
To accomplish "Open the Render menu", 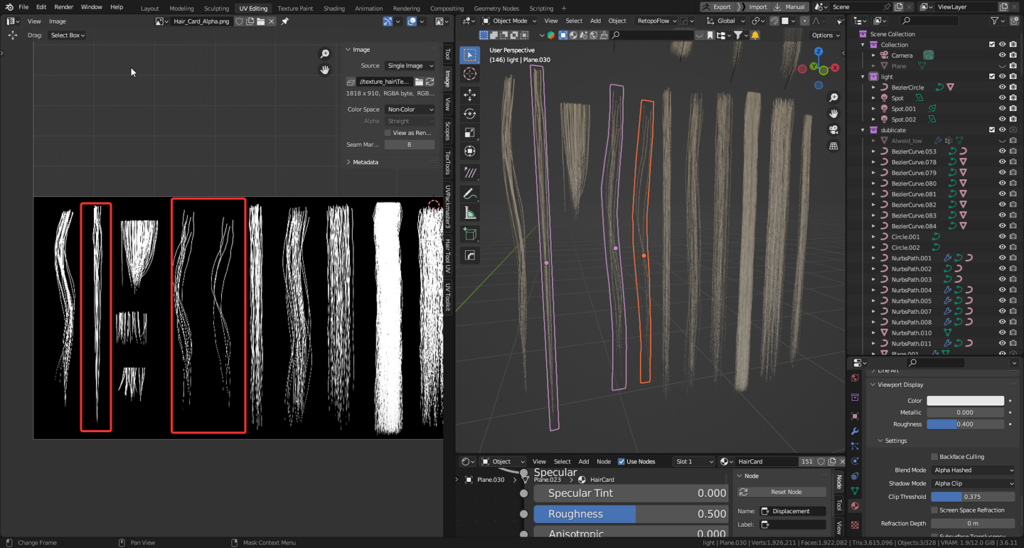I will coord(63,7).
